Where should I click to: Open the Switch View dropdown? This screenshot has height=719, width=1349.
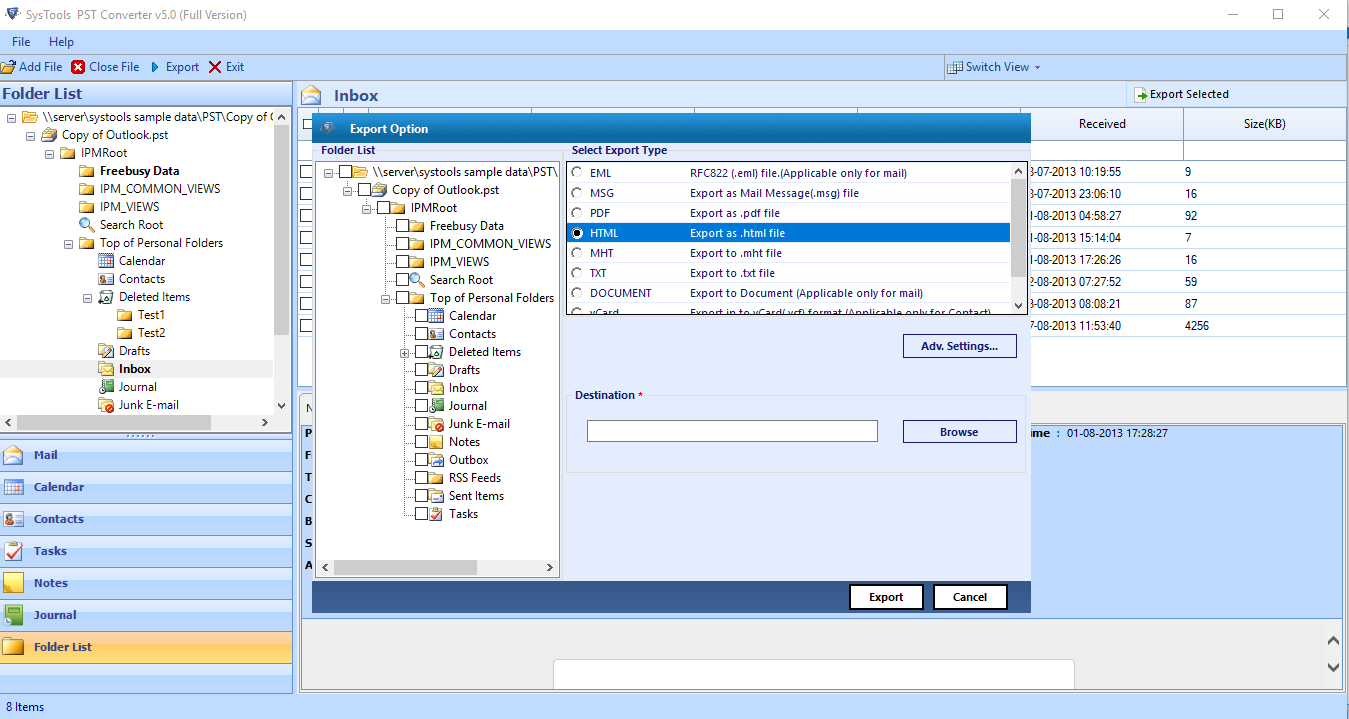(994, 67)
